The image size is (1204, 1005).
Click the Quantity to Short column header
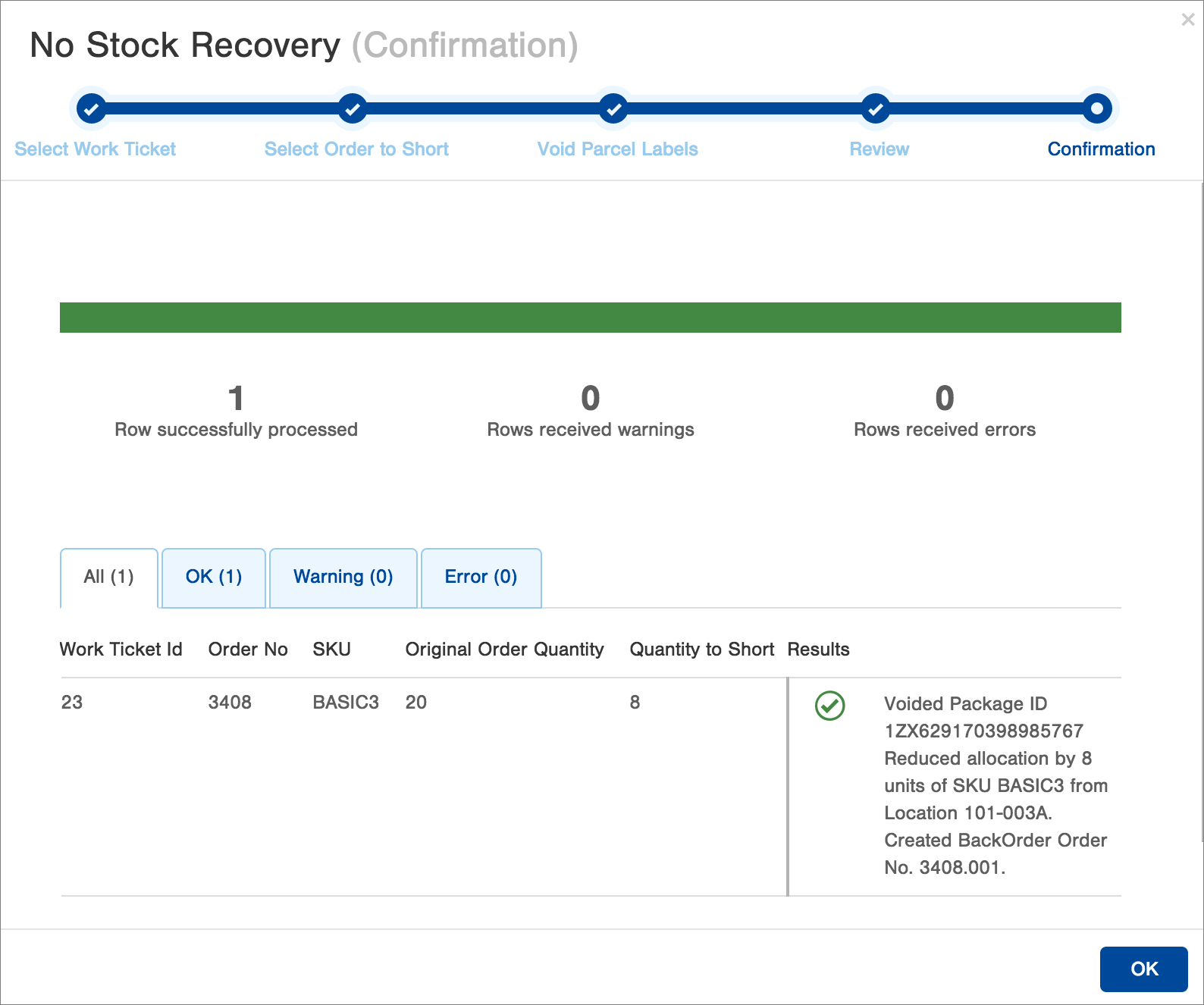tap(702, 650)
